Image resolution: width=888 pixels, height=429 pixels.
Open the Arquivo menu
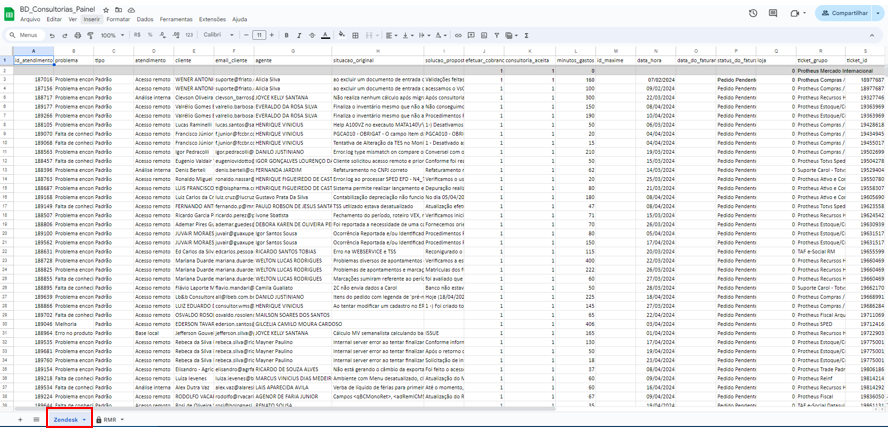30,19
